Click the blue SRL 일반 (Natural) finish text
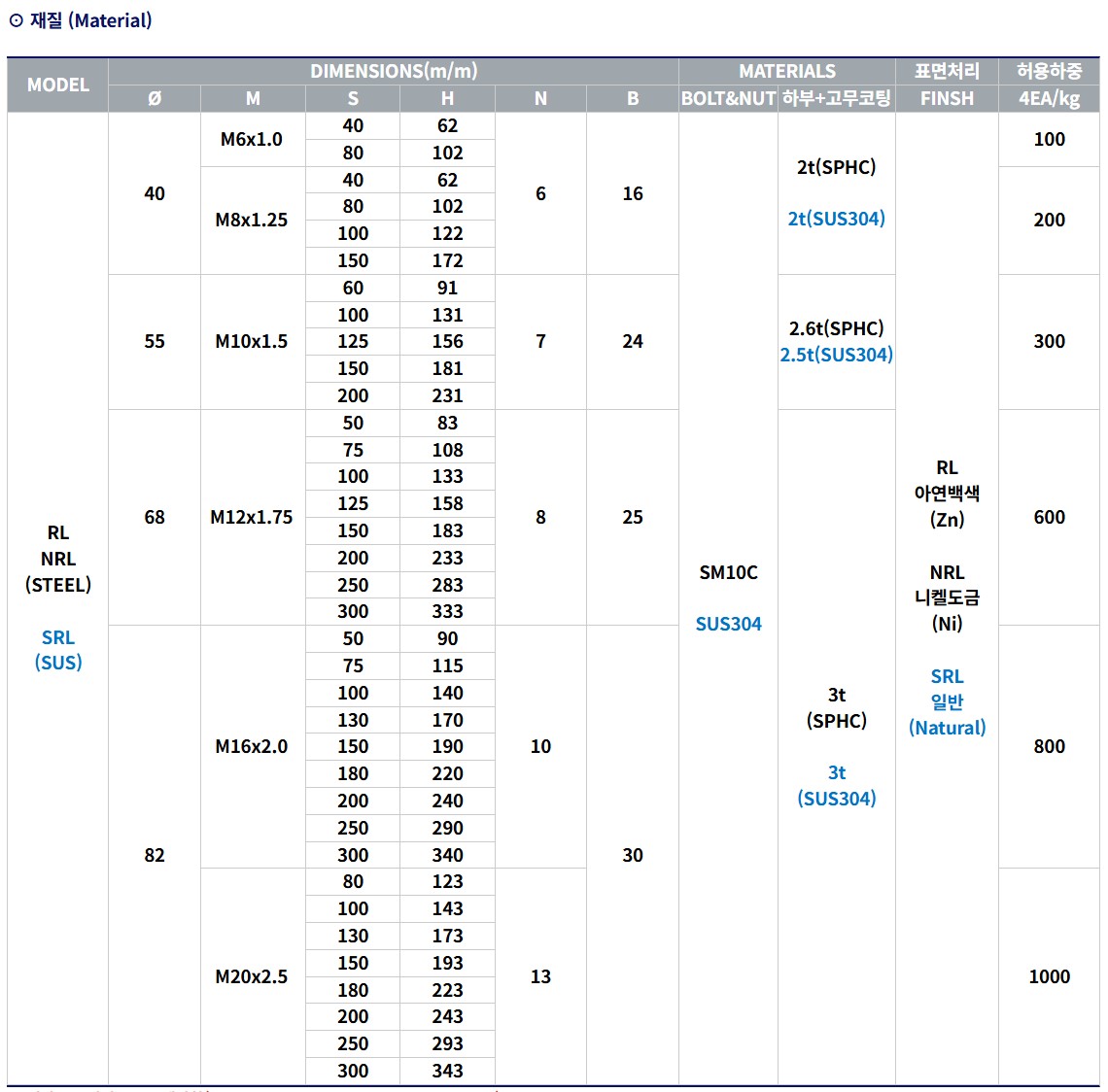The width and height of the screenshot is (1108, 1092). coord(947,701)
